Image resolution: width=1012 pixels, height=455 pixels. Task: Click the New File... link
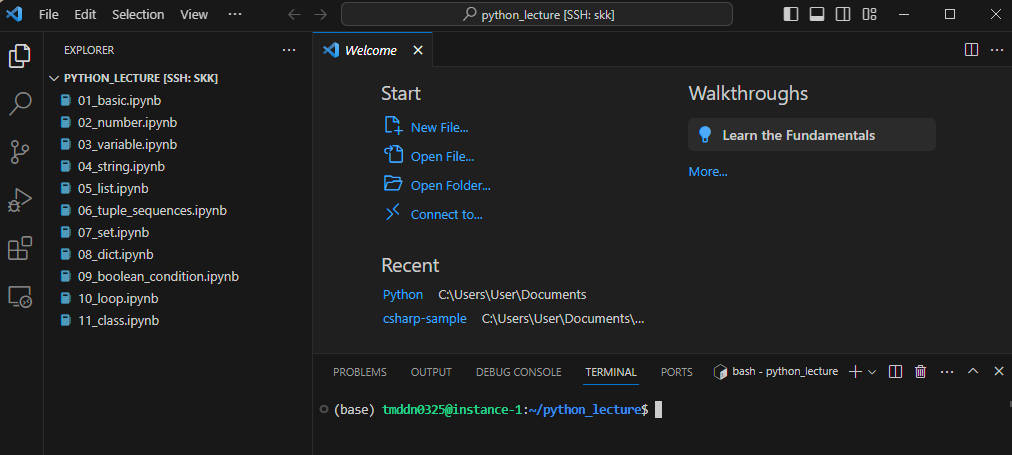click(440, 128)
